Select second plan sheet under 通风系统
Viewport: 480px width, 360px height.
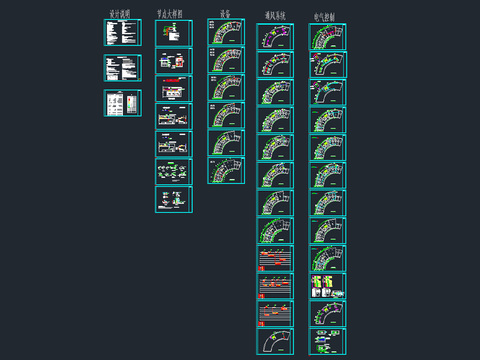point(275,64)
